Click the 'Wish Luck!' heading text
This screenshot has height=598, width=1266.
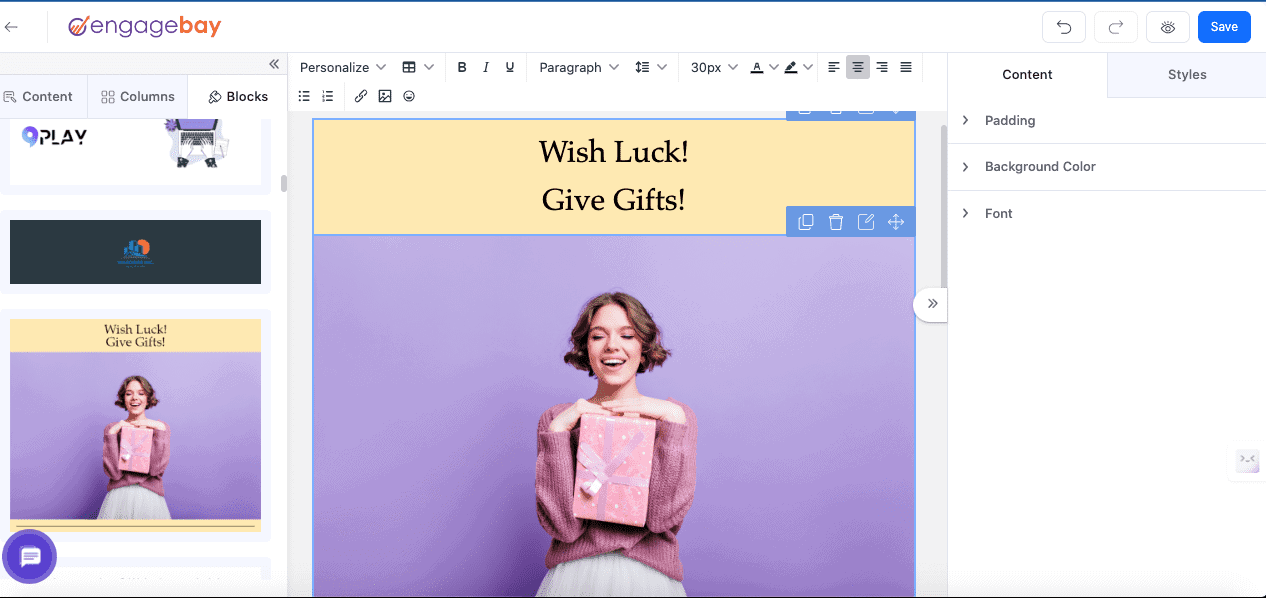point(614,152)
